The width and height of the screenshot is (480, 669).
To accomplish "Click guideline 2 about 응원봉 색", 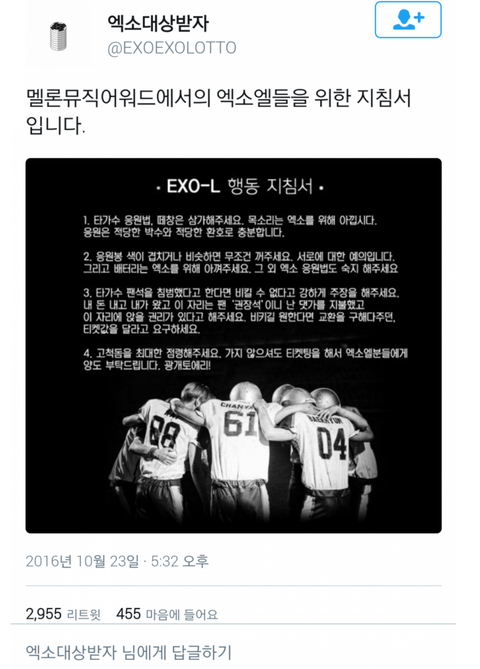I will pyautogui.click(x=240, y=262).
